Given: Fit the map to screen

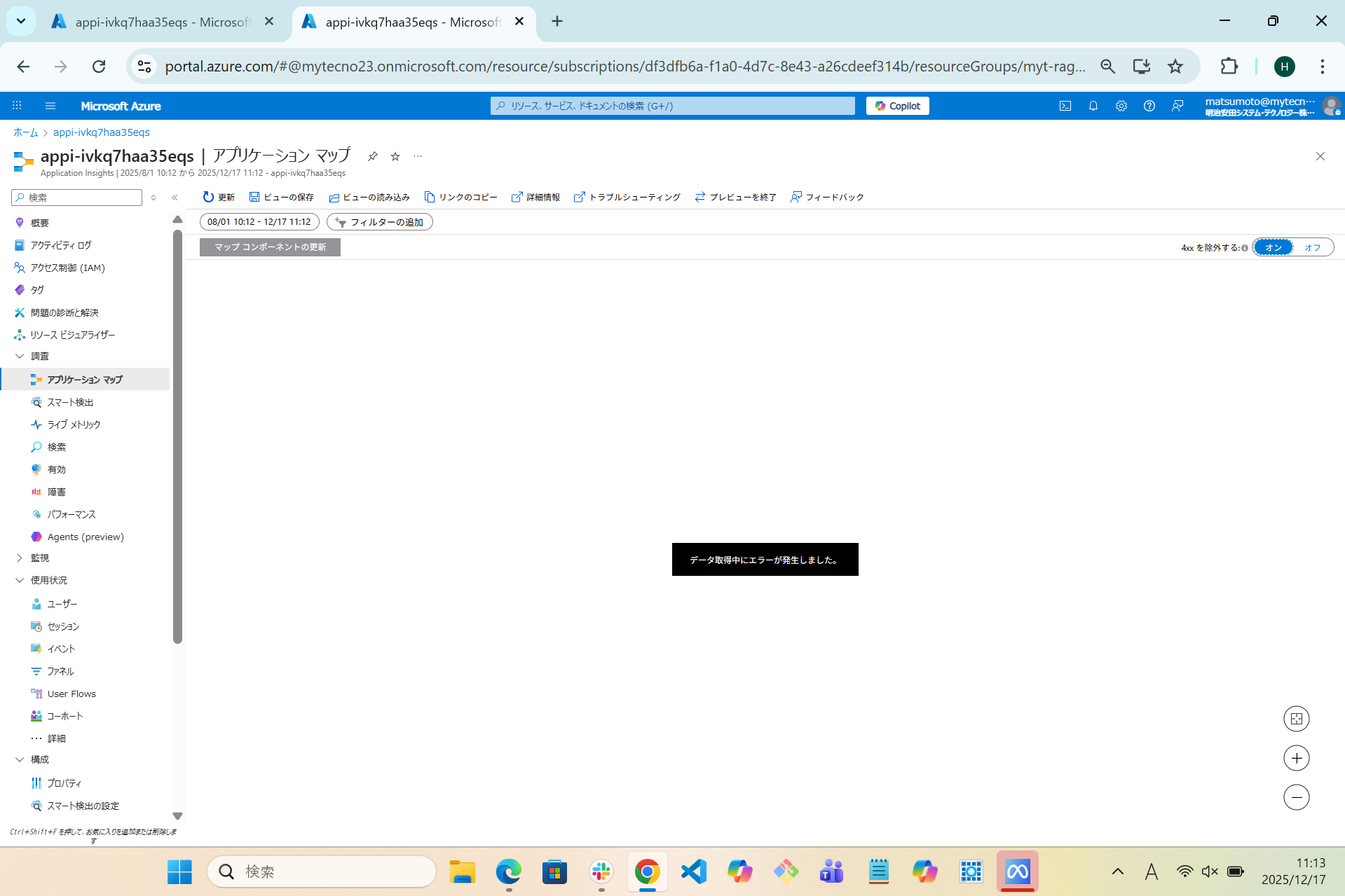Looking at the screenshot, I should tap(1296, 718).
